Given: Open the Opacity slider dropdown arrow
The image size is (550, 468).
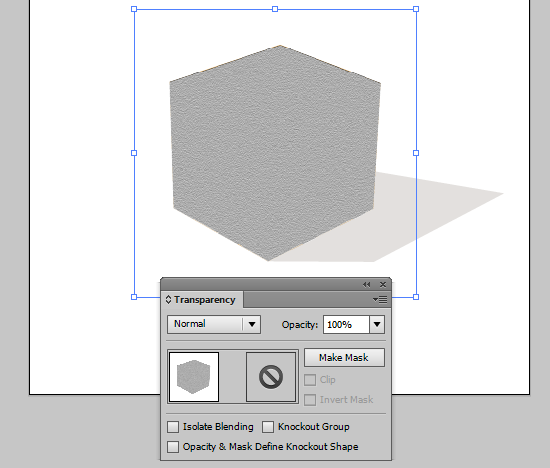Looking at the screenshot, I should tap(377, 325).
